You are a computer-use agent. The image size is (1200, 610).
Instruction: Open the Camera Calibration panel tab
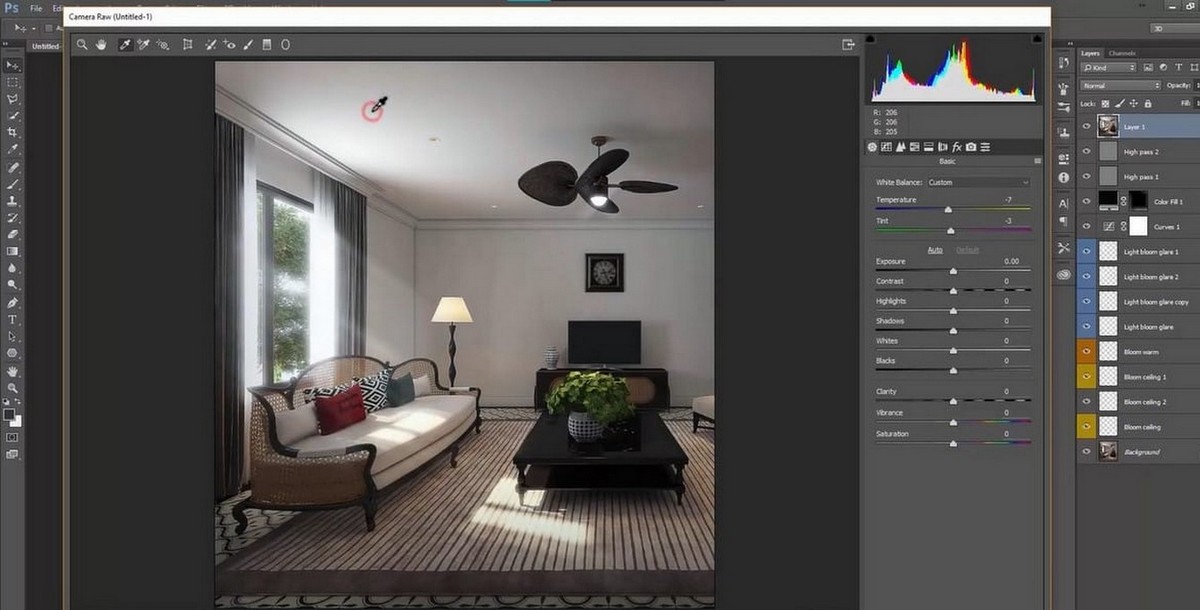click(x=971, y=147)
